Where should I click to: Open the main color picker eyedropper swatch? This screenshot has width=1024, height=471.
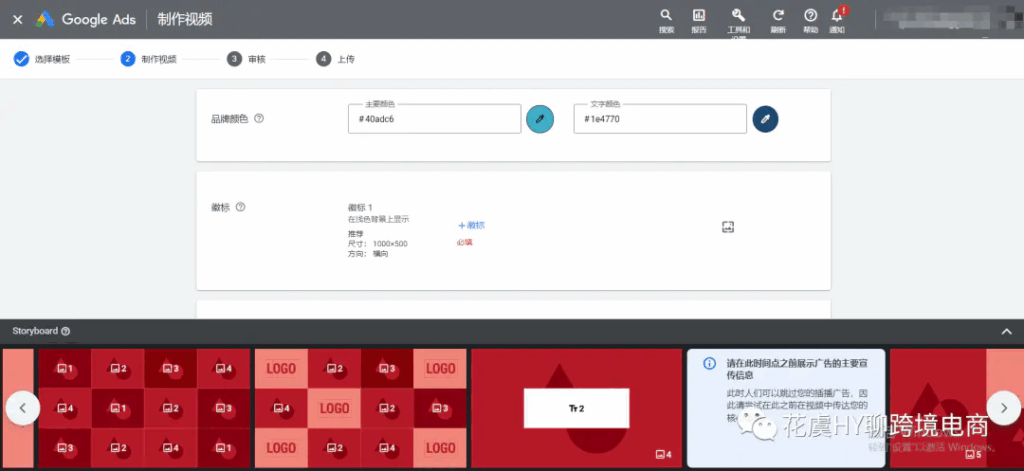539,119
